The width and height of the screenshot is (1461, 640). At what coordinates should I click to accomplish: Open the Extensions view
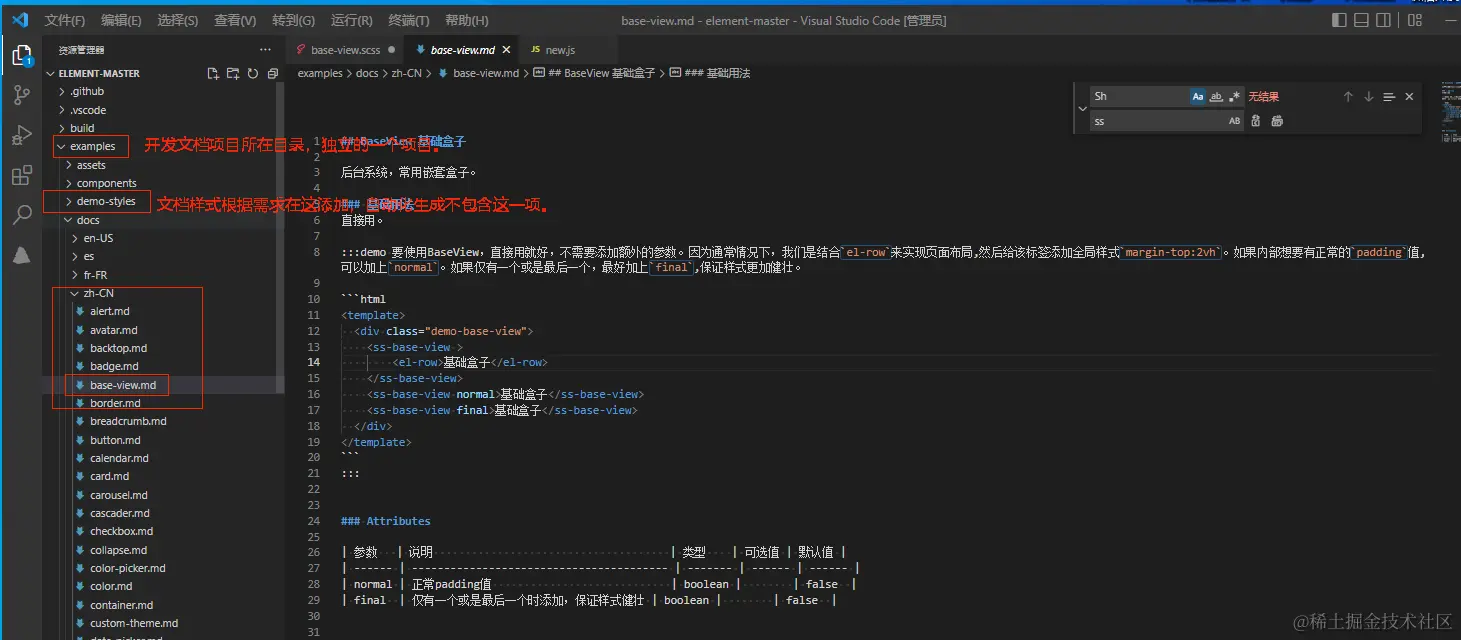point(21,176)
